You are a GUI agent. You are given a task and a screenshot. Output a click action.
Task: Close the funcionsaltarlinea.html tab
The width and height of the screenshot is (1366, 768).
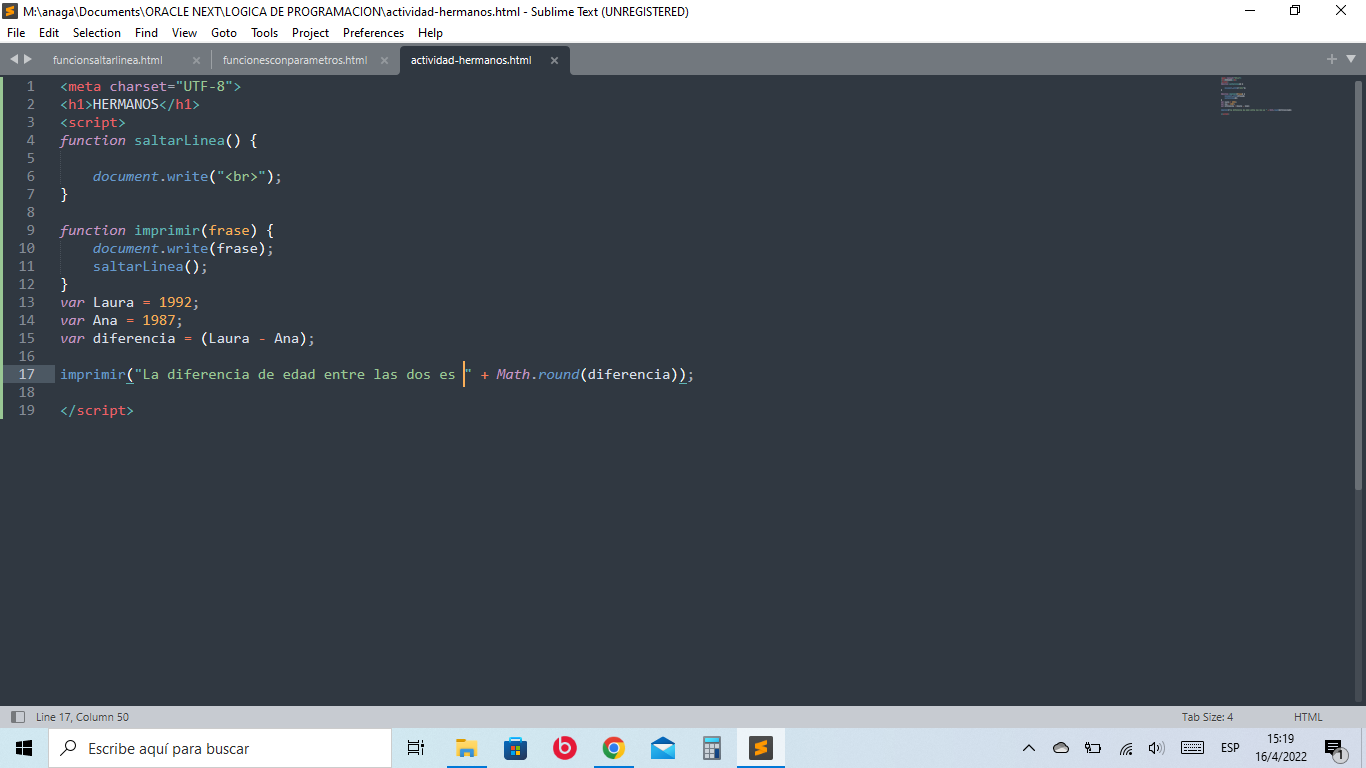[196, 60]
